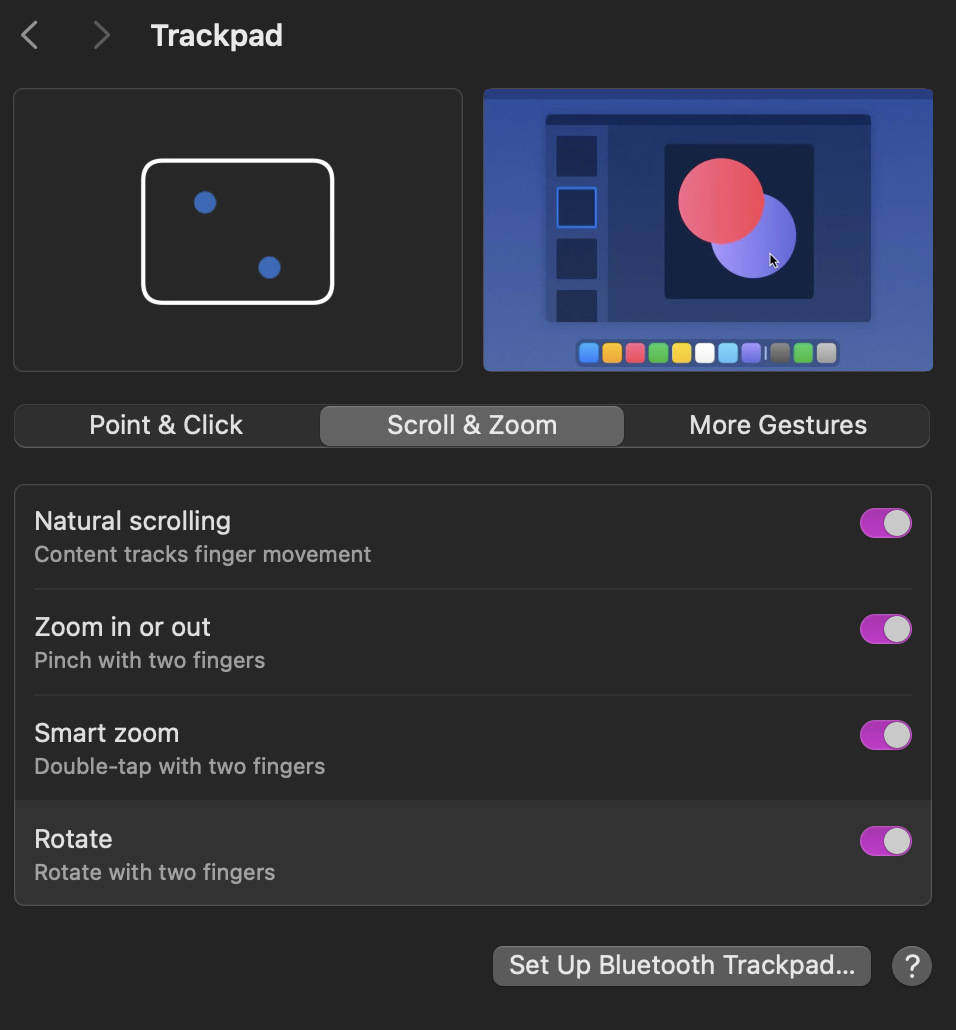Click the upper-left blue finger dot
The width and height of the screenshot is (956, 1030).
click(205, 203)
